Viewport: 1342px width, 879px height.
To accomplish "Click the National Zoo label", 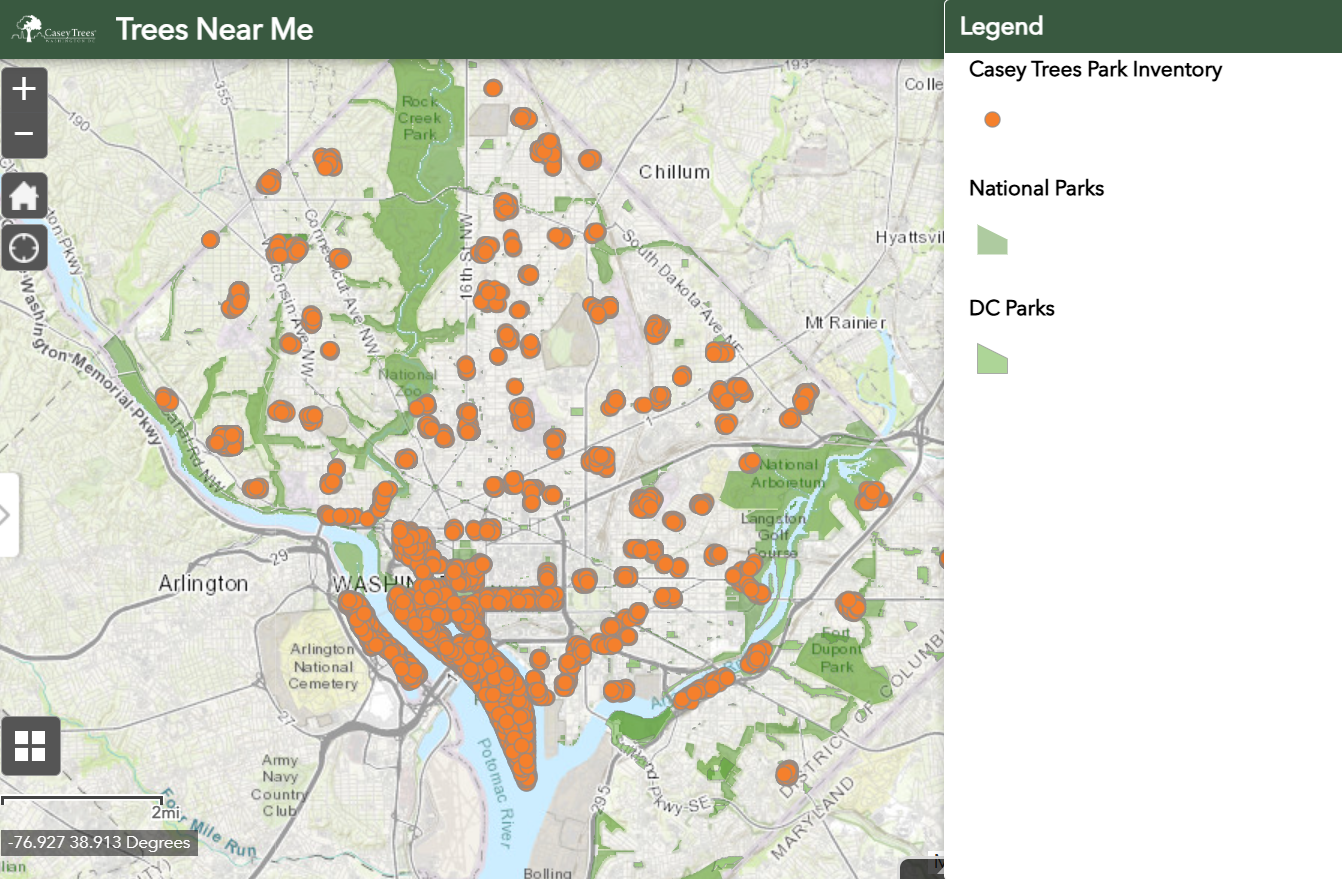I will (x=408, y=382).
